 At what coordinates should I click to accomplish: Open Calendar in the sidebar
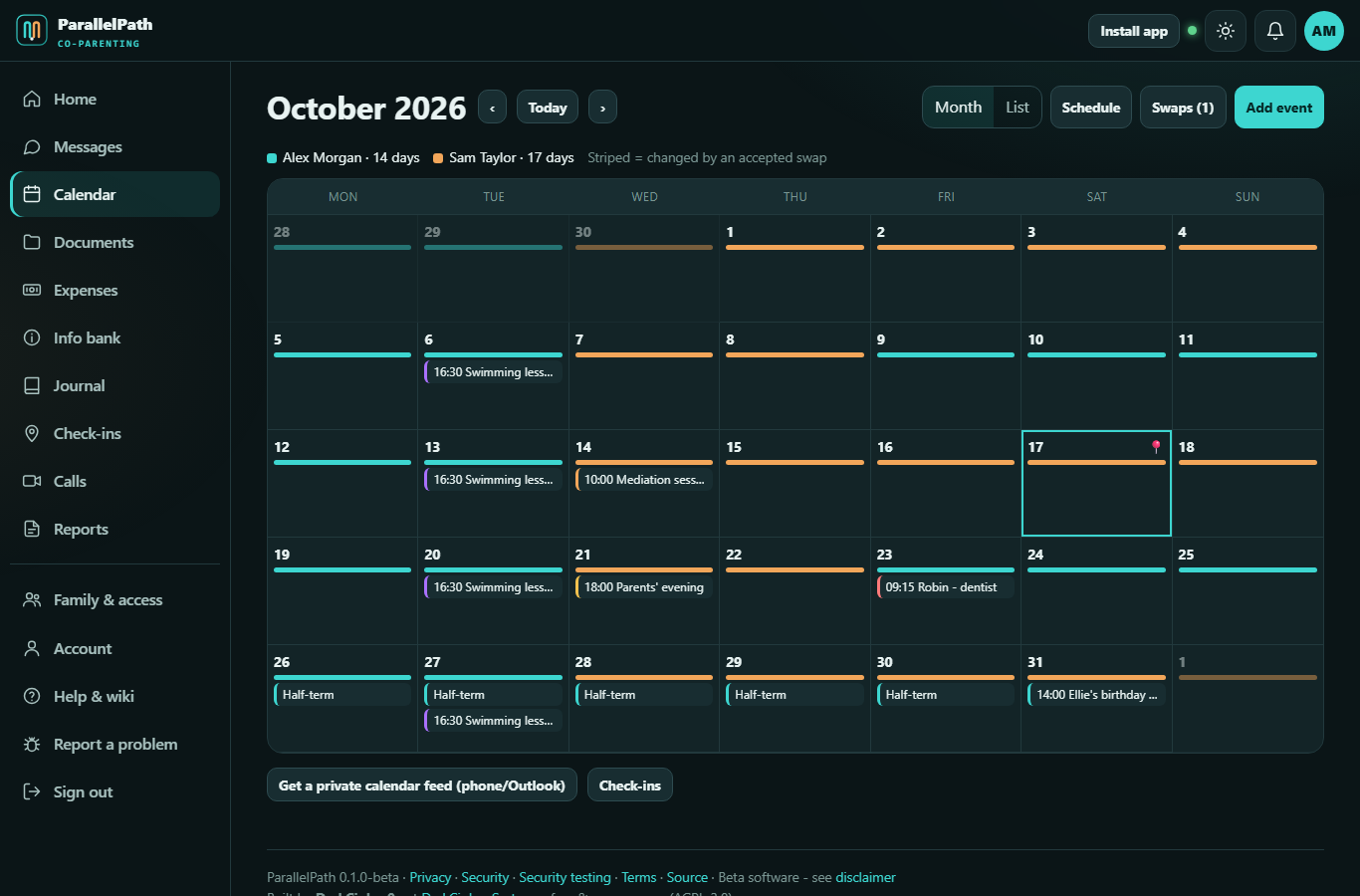[114, 194]
